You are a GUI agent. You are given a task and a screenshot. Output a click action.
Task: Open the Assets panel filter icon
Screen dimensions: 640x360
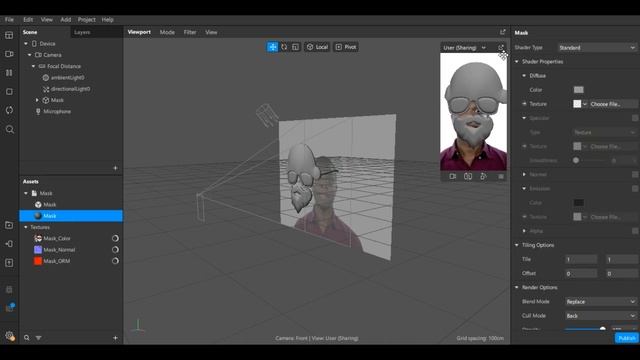38,338
